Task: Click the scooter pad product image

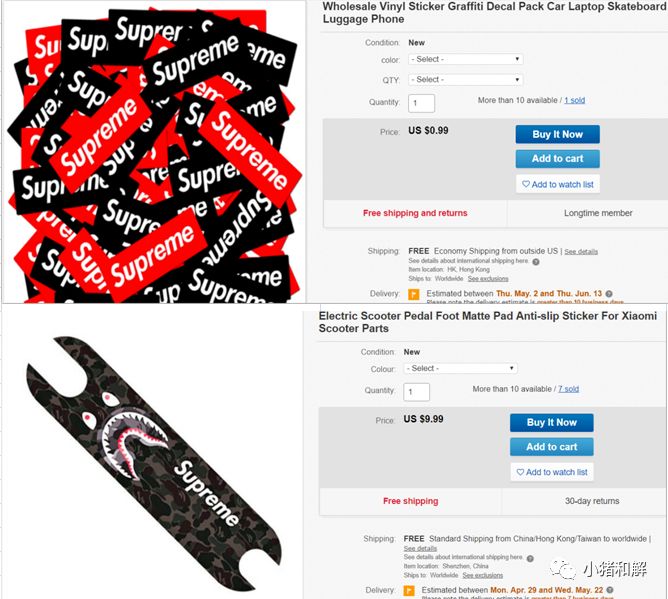Action: 153,462
